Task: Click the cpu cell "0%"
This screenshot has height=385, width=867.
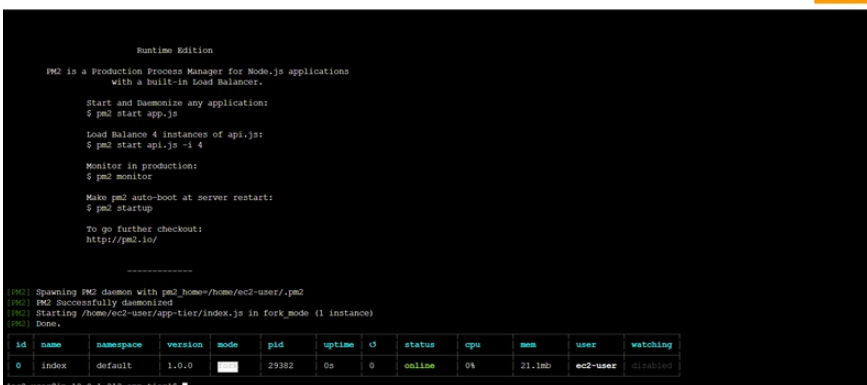Action: [x=470, y=366]
